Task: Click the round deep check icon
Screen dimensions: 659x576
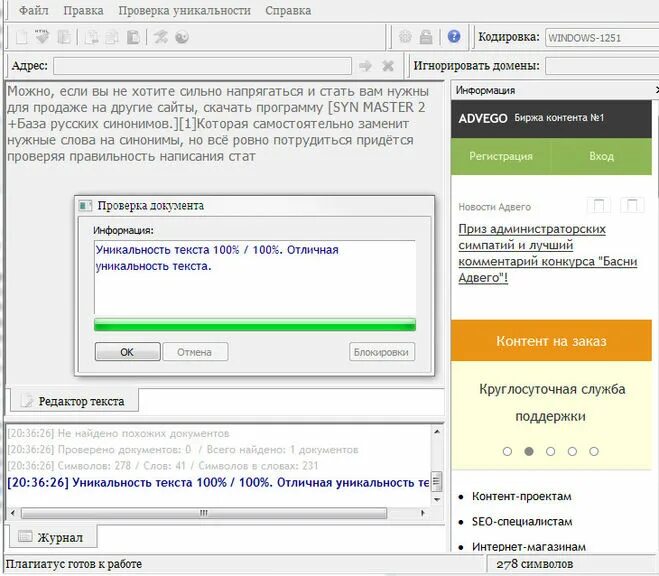Action: coord(182,37)
